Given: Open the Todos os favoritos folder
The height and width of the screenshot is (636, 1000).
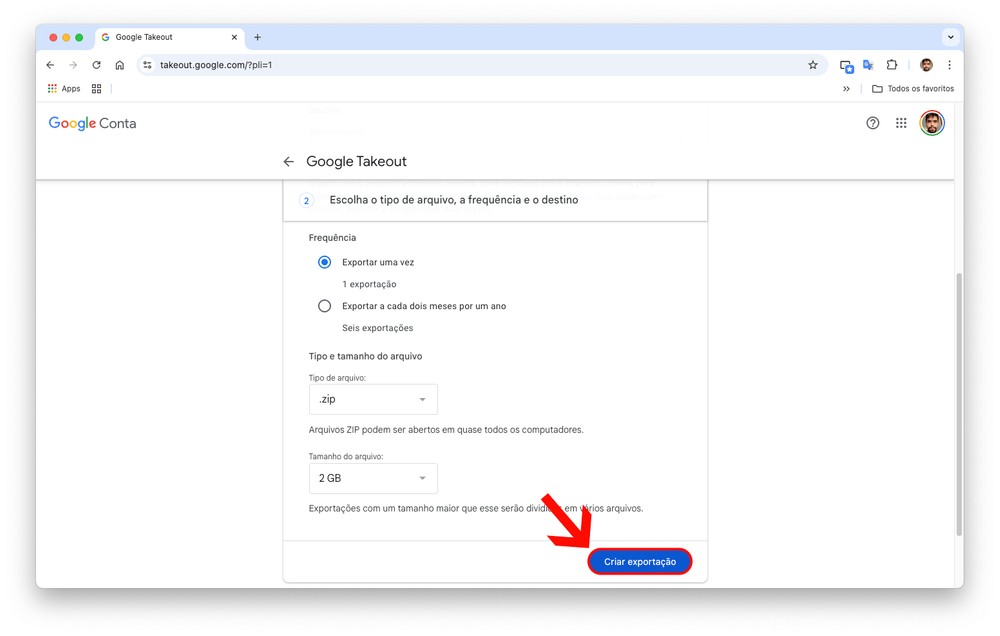Looking at the screenshot, I should [x=913, y=89].
